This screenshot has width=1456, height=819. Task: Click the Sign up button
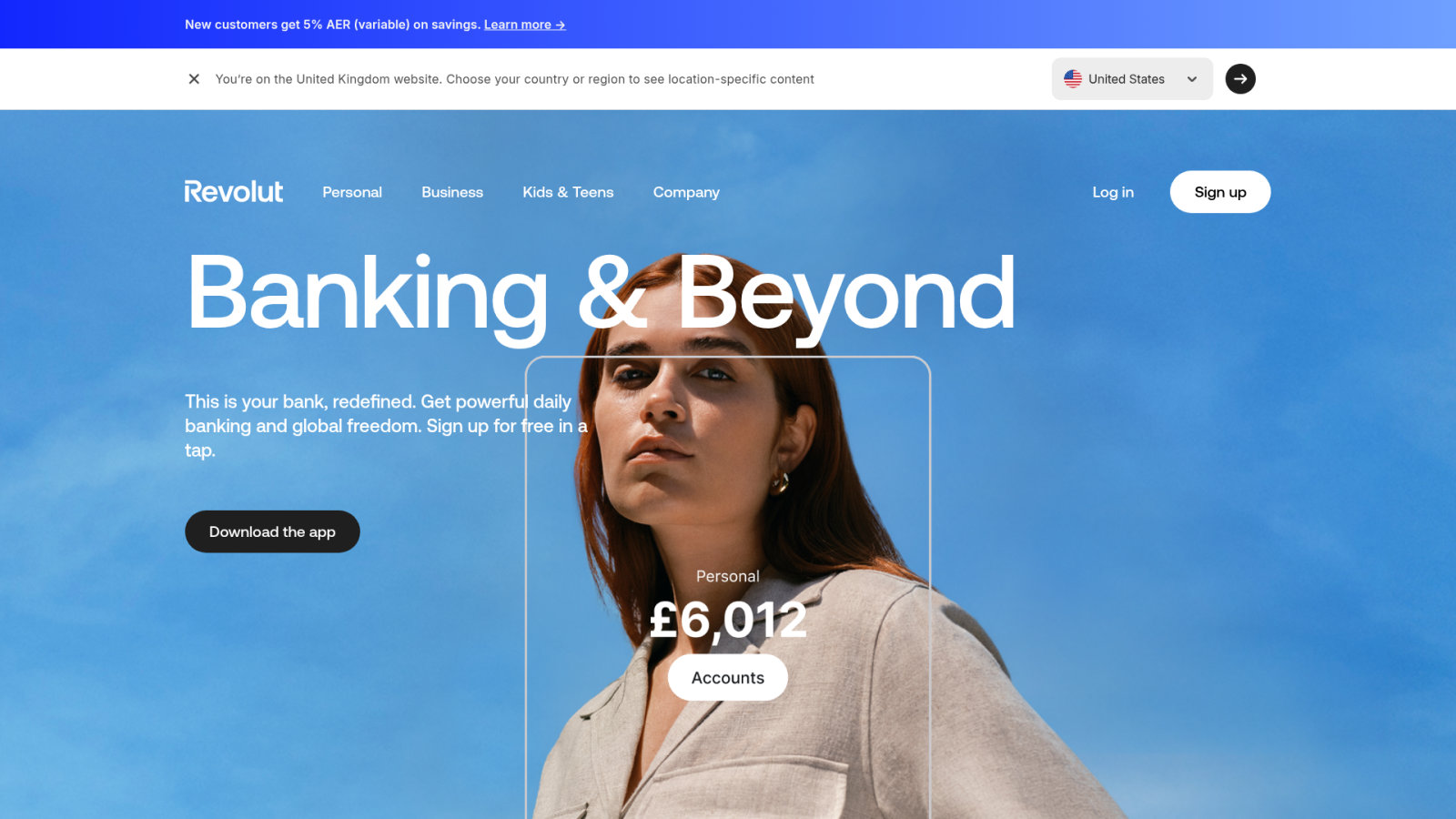pos(1220,192)
